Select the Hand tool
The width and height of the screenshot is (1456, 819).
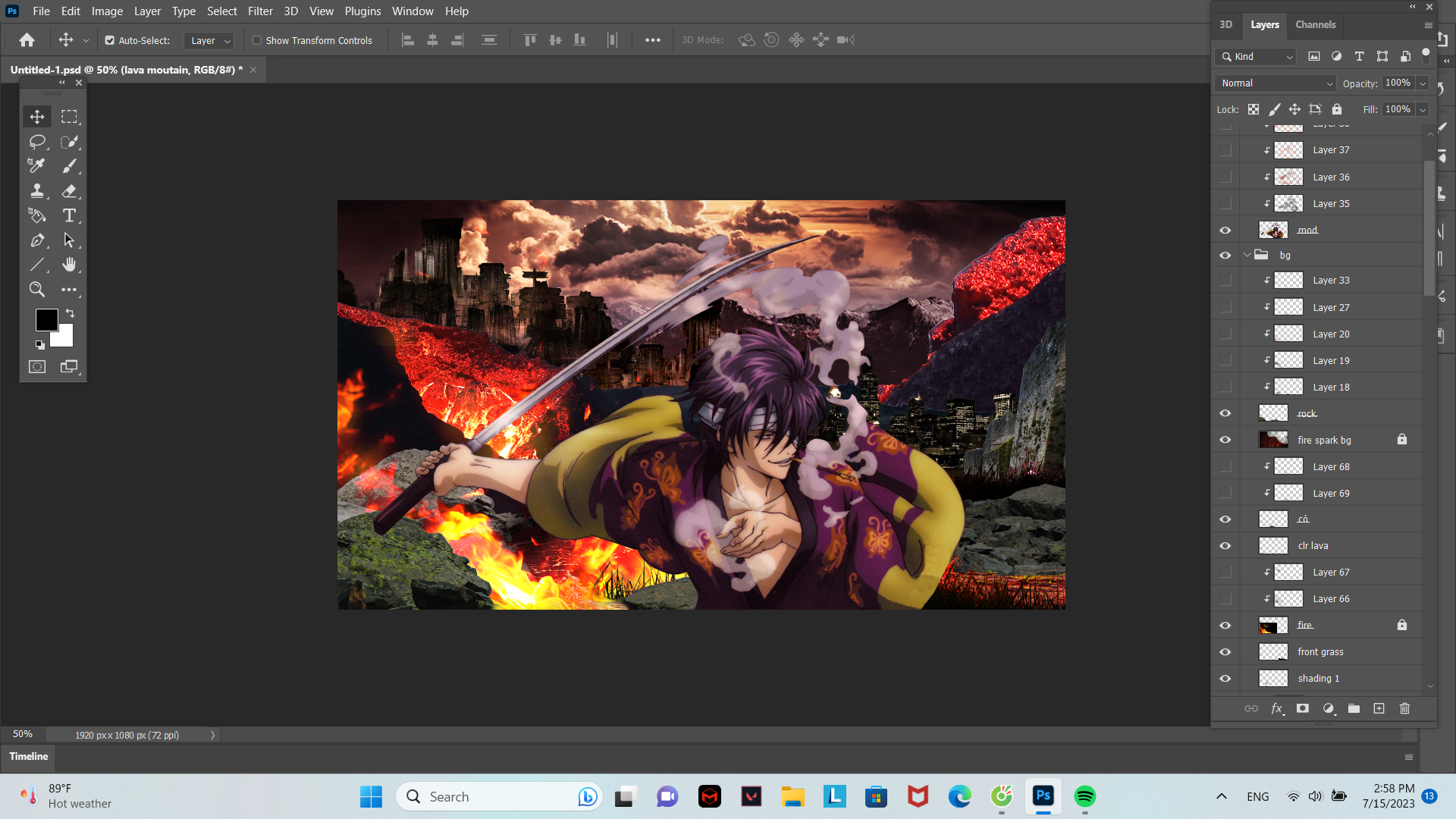click(69, 265)
